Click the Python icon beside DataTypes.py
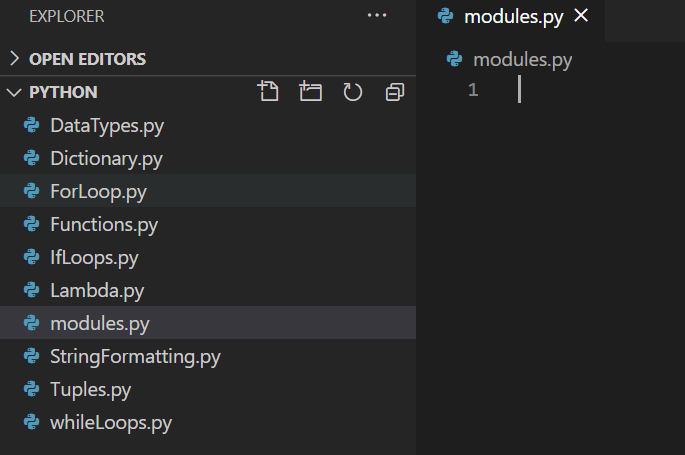Image resolution: width=685 pixels, height=455 pixels. tap(31, 125)
